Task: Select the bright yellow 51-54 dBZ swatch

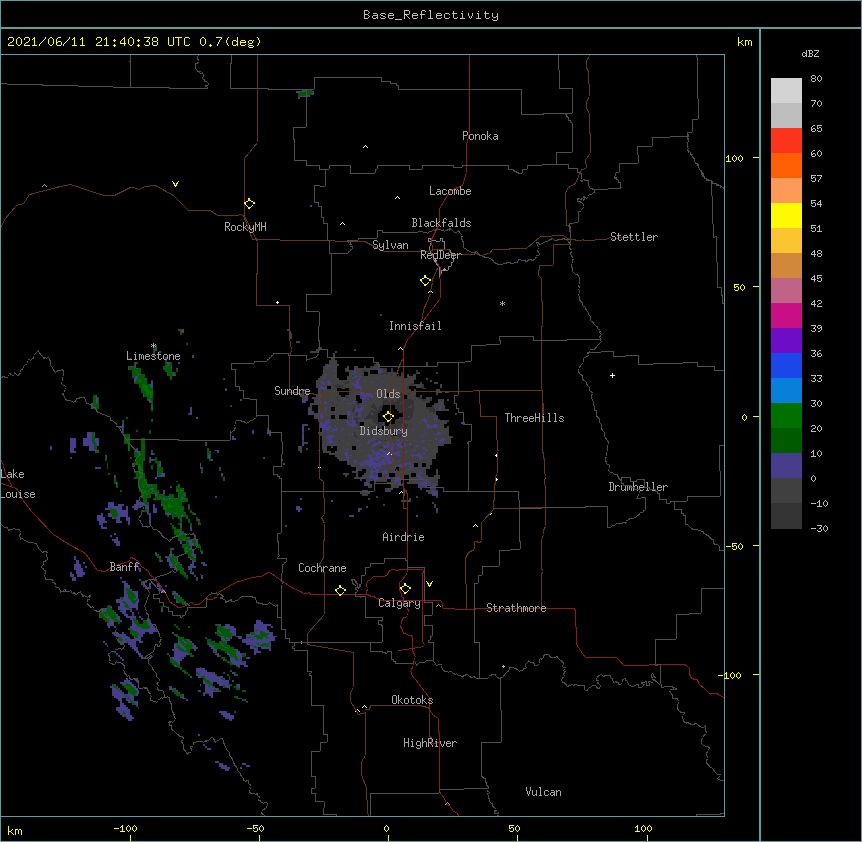Action: click(x=786, y=215)
